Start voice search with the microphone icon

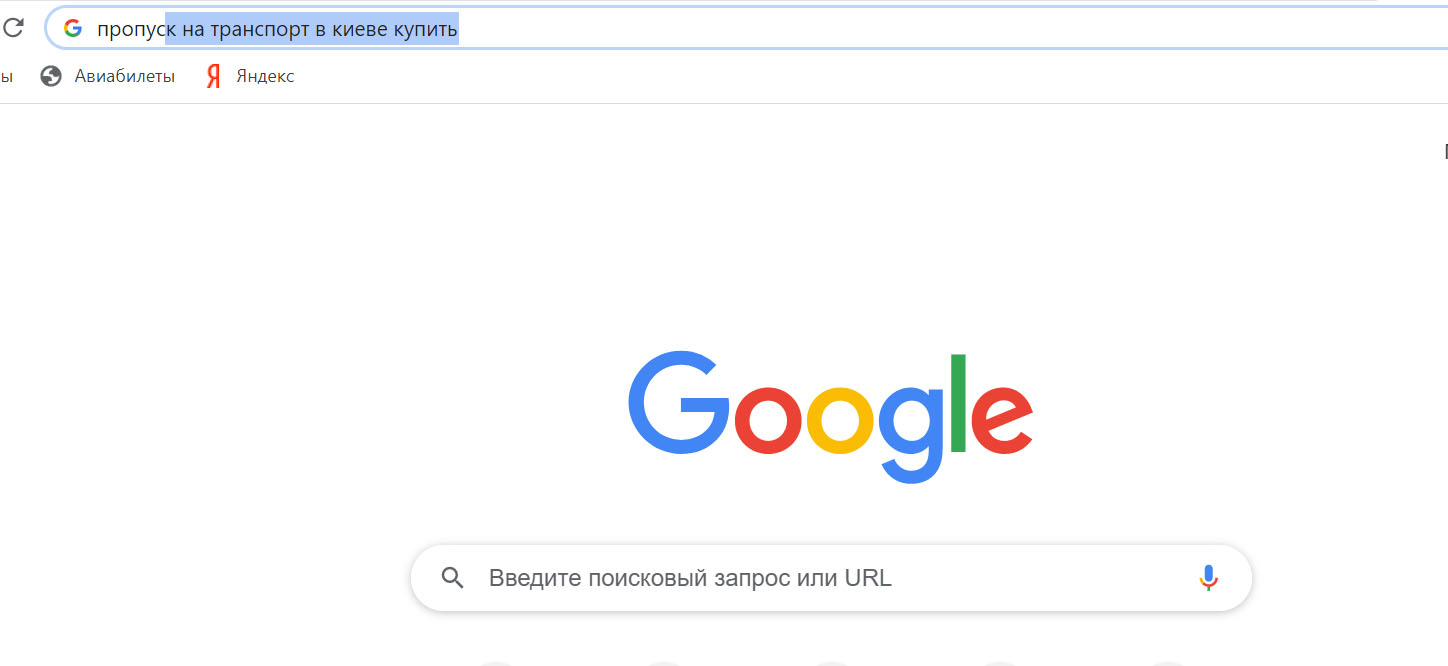pos(1208,578)
